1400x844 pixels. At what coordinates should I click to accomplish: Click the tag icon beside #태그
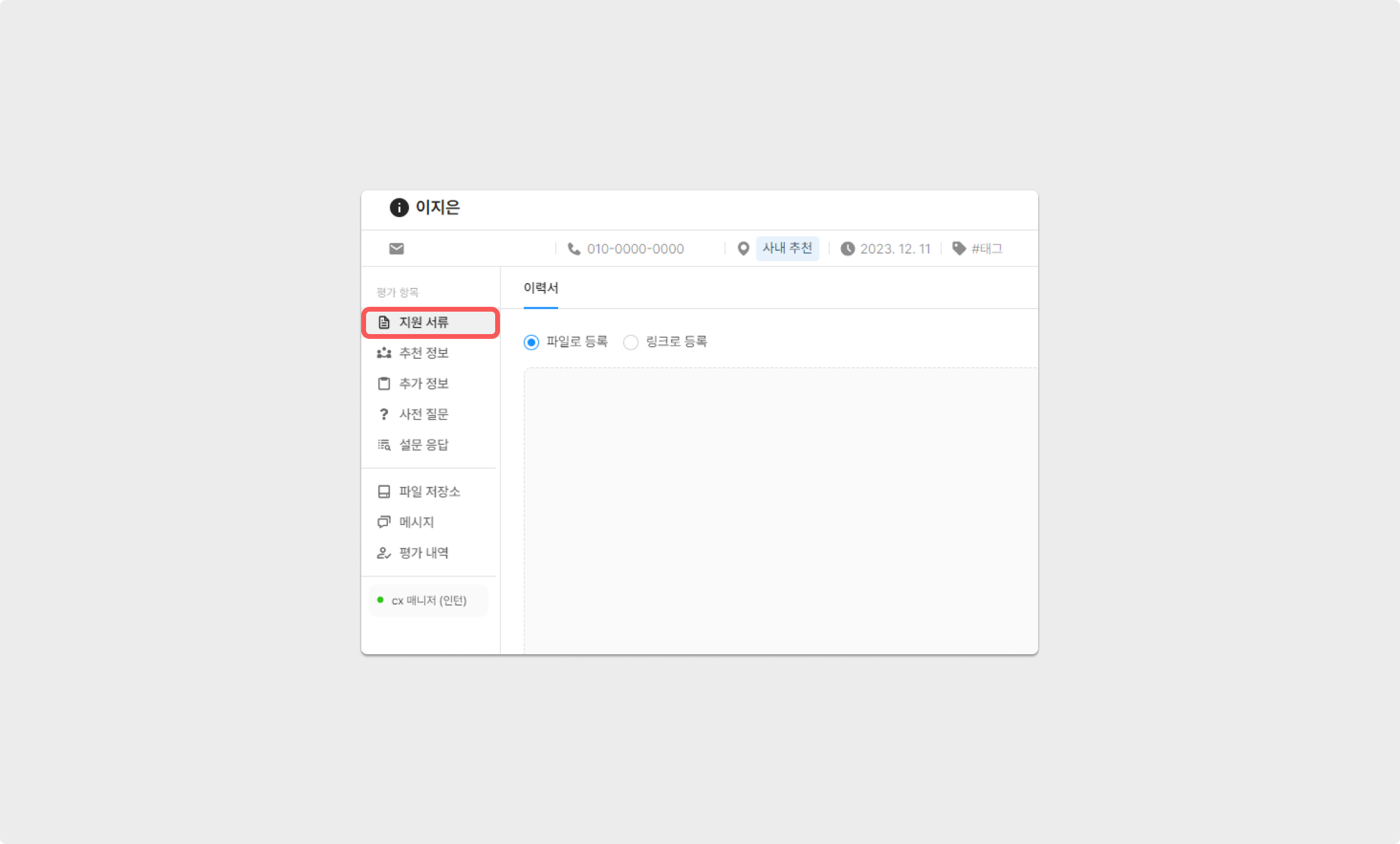958,248
